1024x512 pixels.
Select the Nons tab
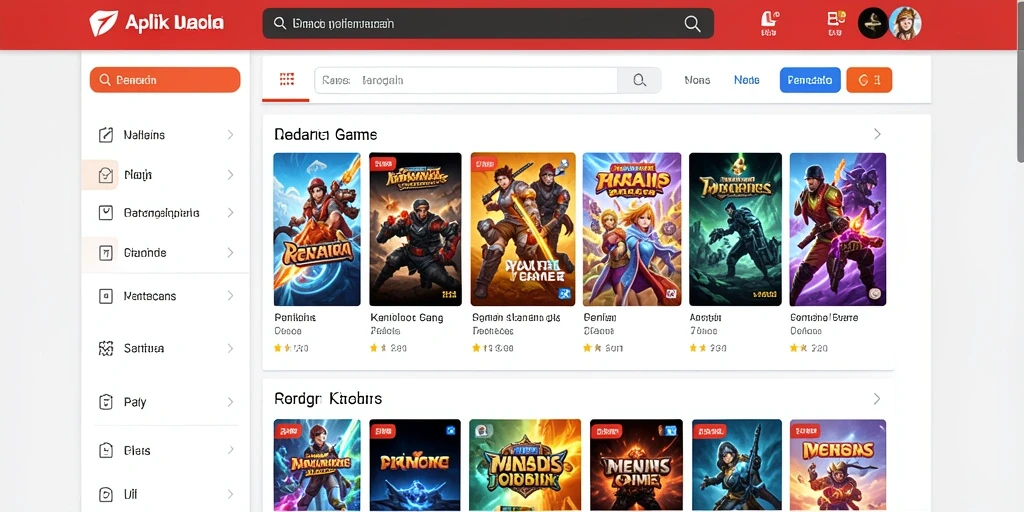pos(697,80)
